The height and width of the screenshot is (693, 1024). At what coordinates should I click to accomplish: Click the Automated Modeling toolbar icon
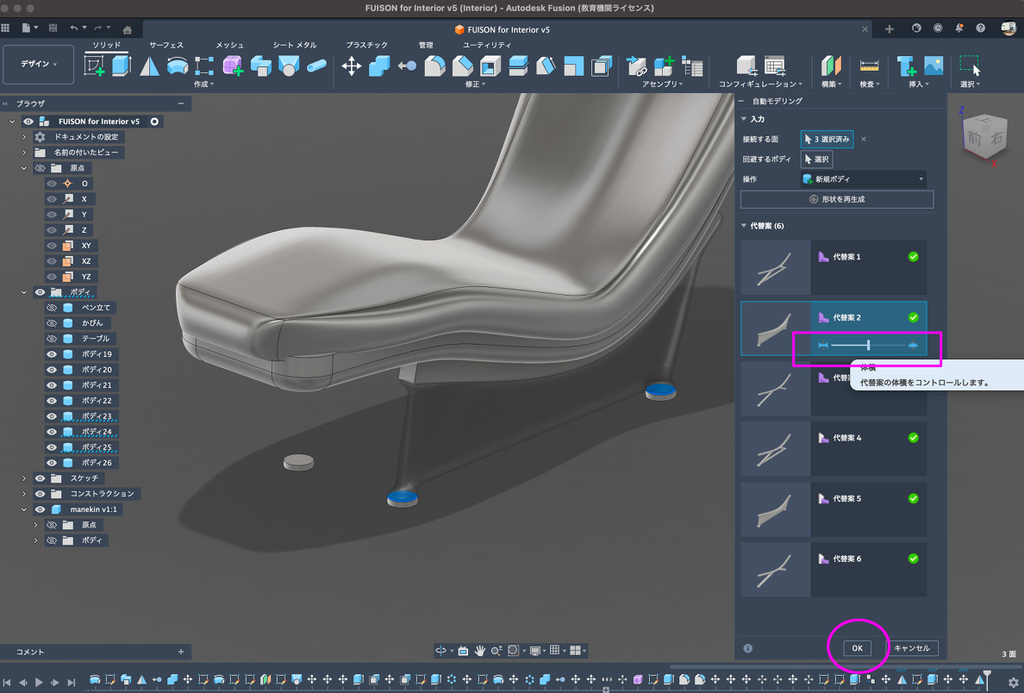232,66
